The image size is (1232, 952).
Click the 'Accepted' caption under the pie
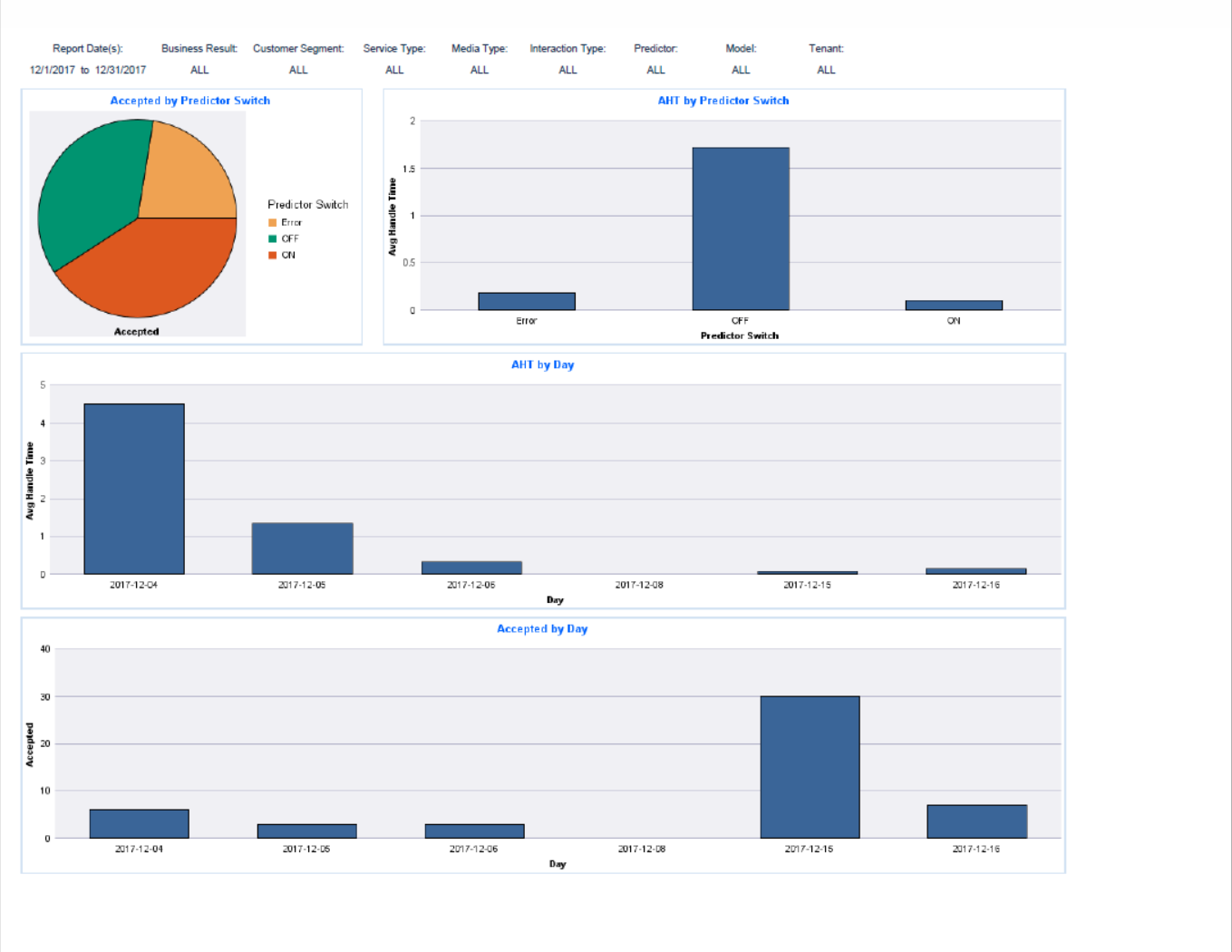click(137, 332)
